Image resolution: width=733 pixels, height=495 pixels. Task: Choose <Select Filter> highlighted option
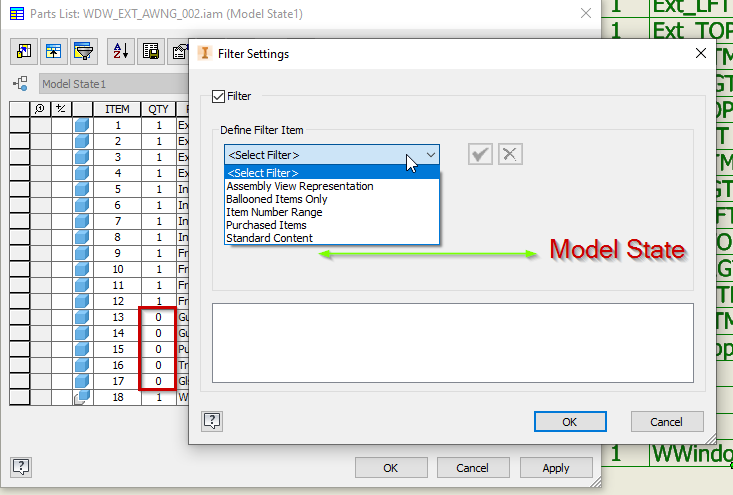[332, 172]
